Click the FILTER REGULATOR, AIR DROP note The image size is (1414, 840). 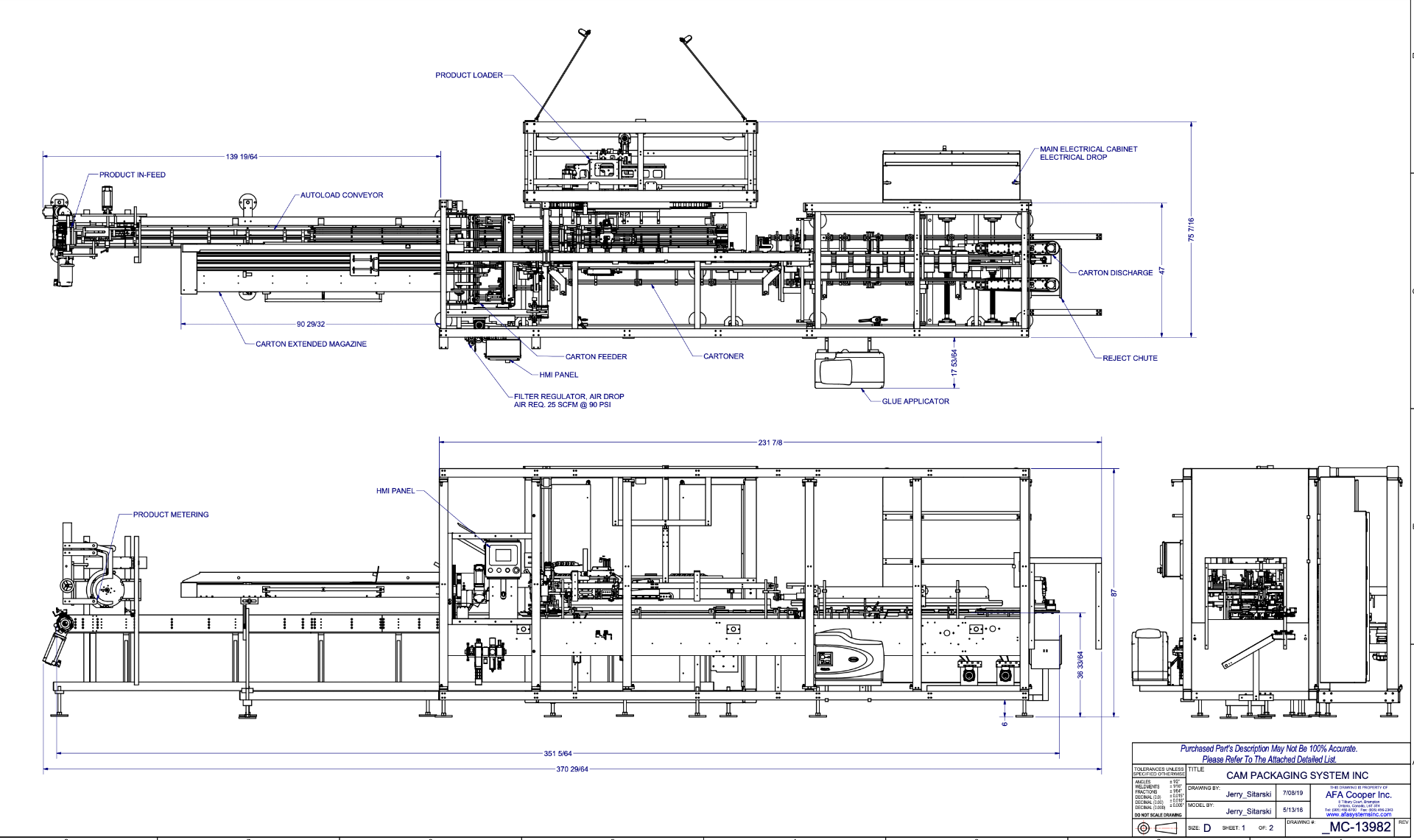pyautogui.click(x=569, y=400)
